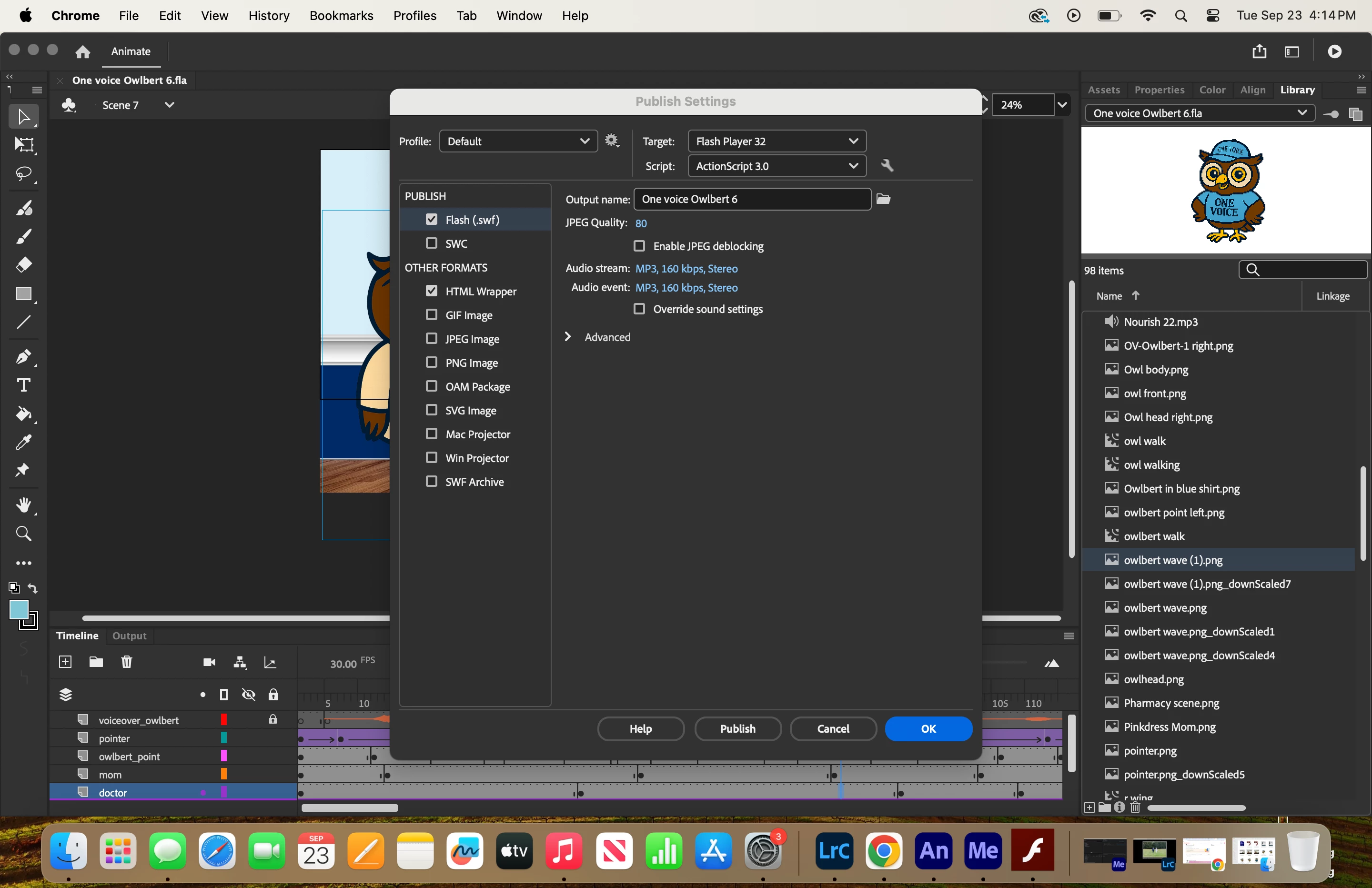Click the MP3 Audio stream link
This screenshot has height=888, width=1372.
coord(686,269)
